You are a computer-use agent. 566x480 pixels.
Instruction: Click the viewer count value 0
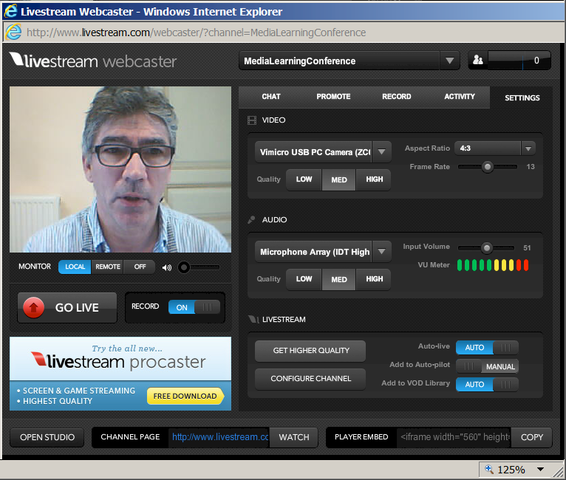tap(536, 60)
